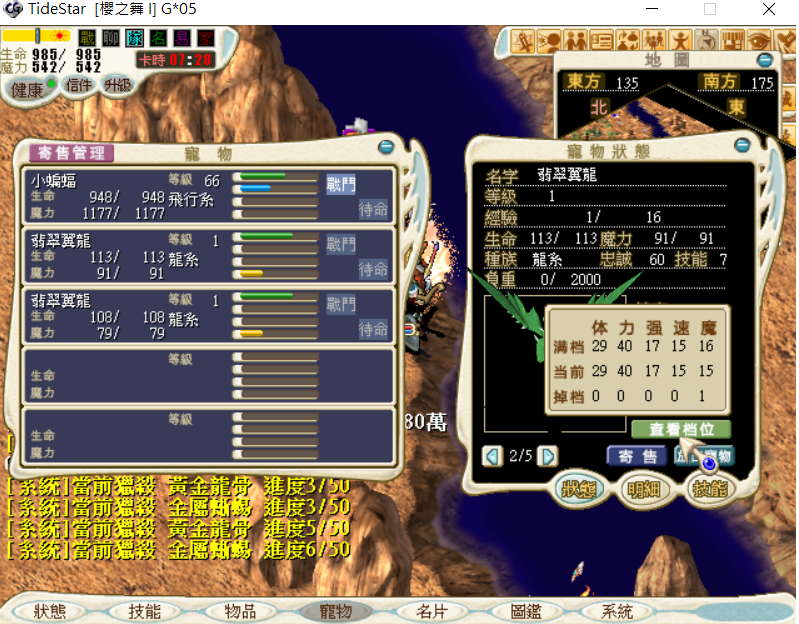Screen dimensions: 799x624
Task: Minimize the 地圖 map panel
Action: pyautogui.click(x=764, y=60)
